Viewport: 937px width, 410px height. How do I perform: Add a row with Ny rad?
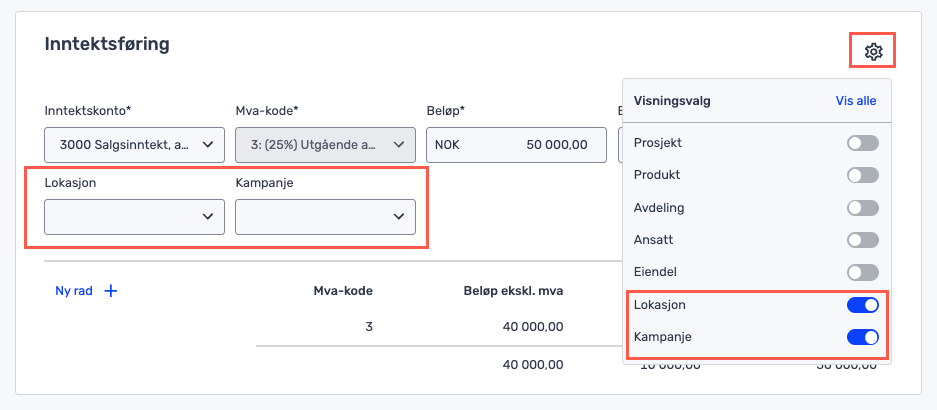click(74, 291)
